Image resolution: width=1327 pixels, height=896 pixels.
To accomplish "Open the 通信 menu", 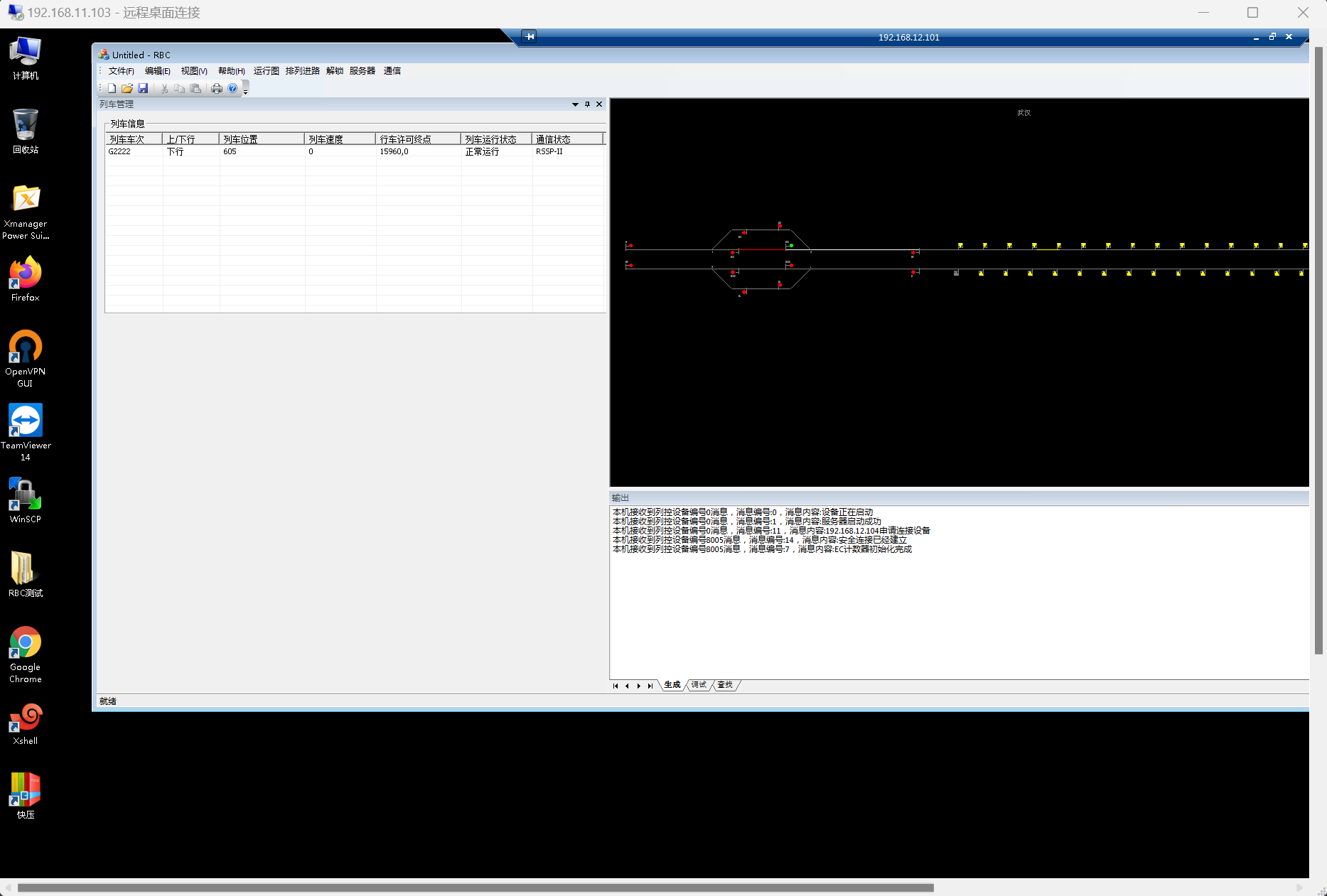I will 392,71.
